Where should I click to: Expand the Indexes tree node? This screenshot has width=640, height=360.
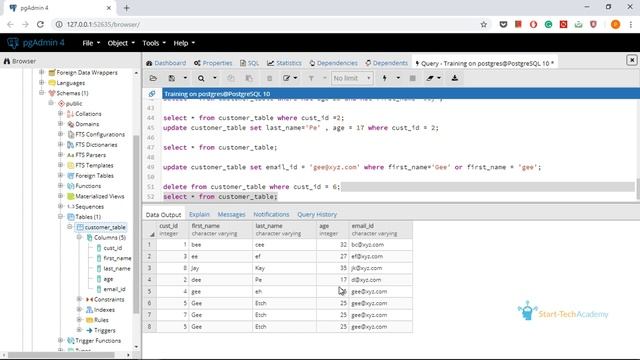point(79,309)
